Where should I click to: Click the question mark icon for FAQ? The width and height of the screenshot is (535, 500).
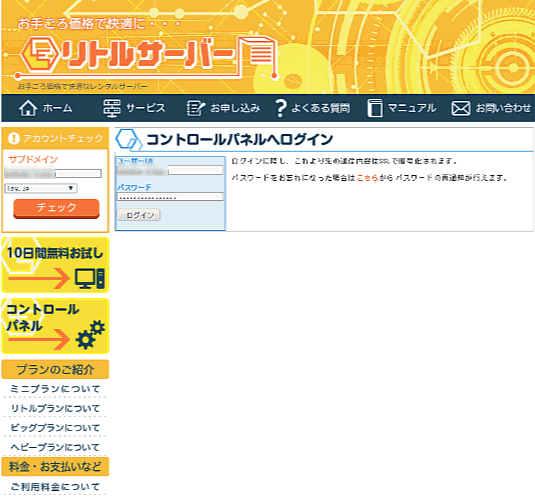coord(280,108)
